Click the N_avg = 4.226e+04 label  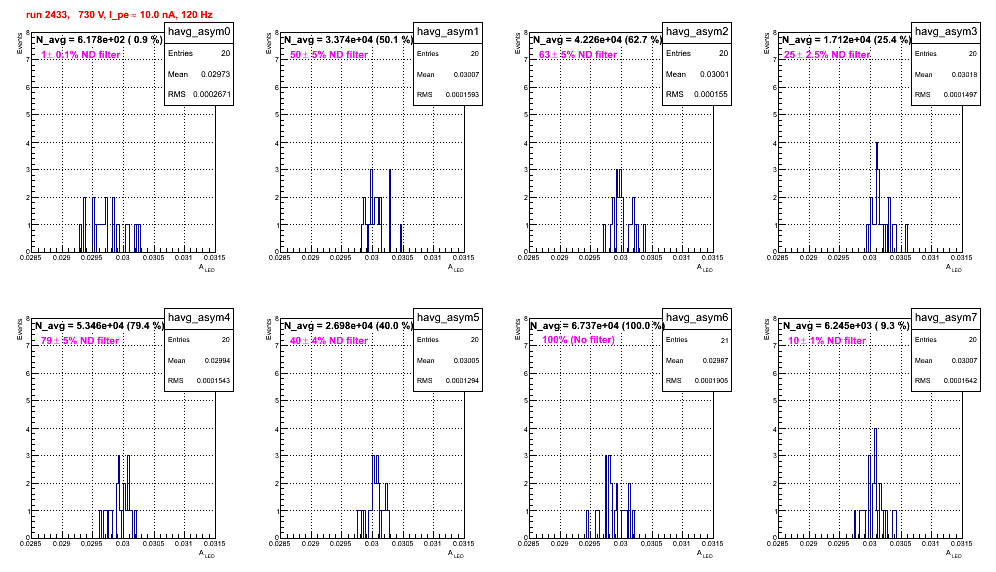click(597, 40)
